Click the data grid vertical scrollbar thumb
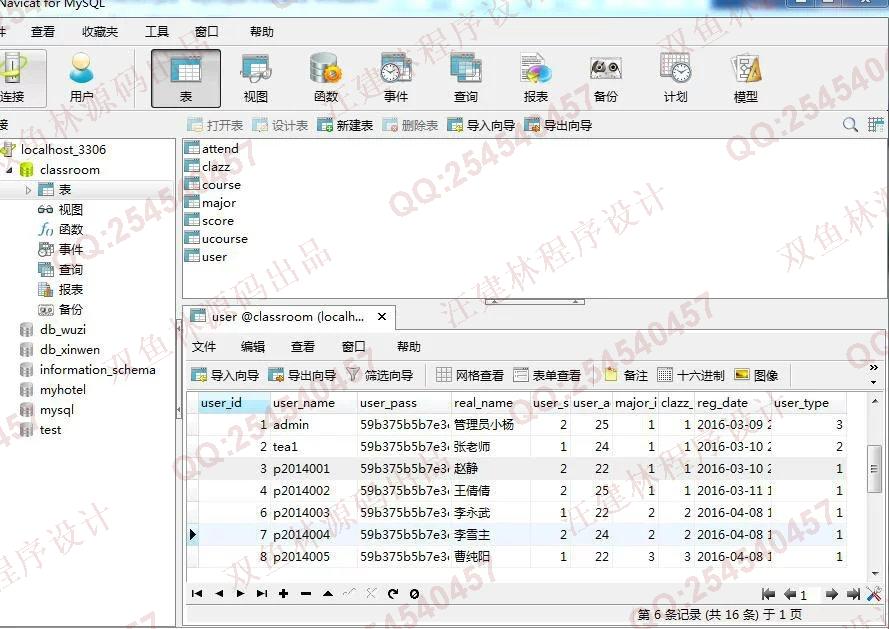 pyautogui.click(x=874, y=468)
